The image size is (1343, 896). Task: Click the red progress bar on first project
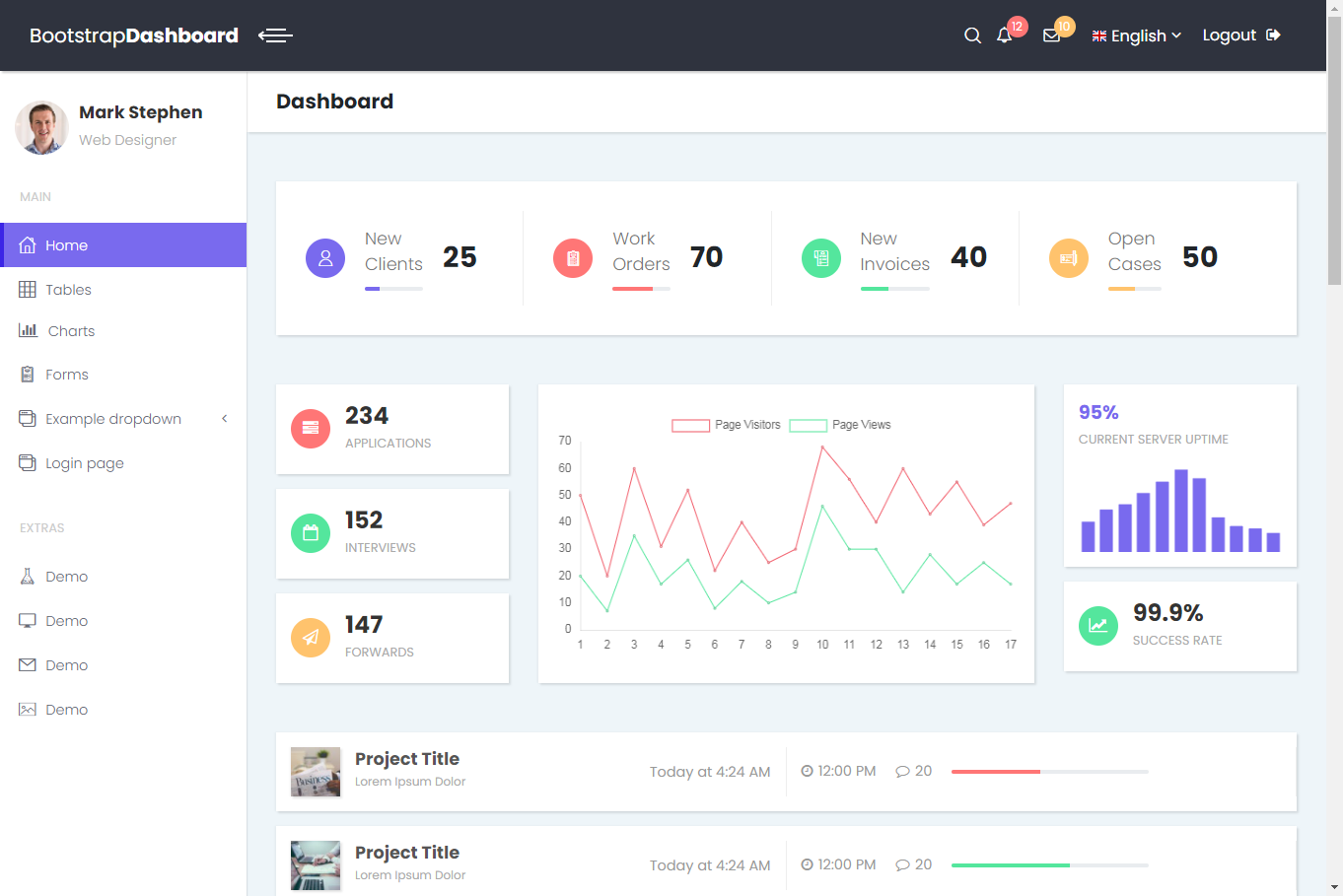[996, 772]
